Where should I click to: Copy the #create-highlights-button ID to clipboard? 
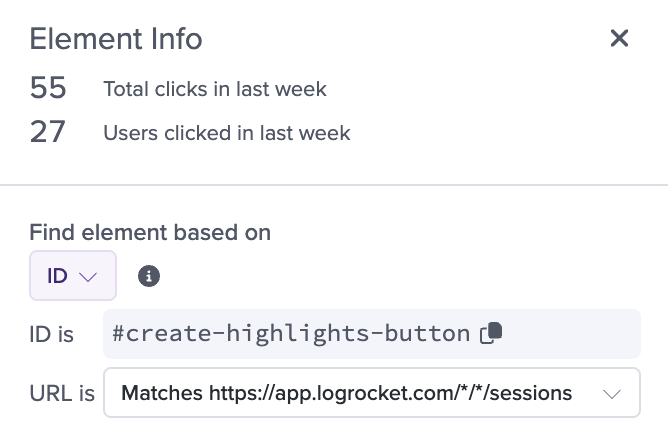click(x=491, y=333)
